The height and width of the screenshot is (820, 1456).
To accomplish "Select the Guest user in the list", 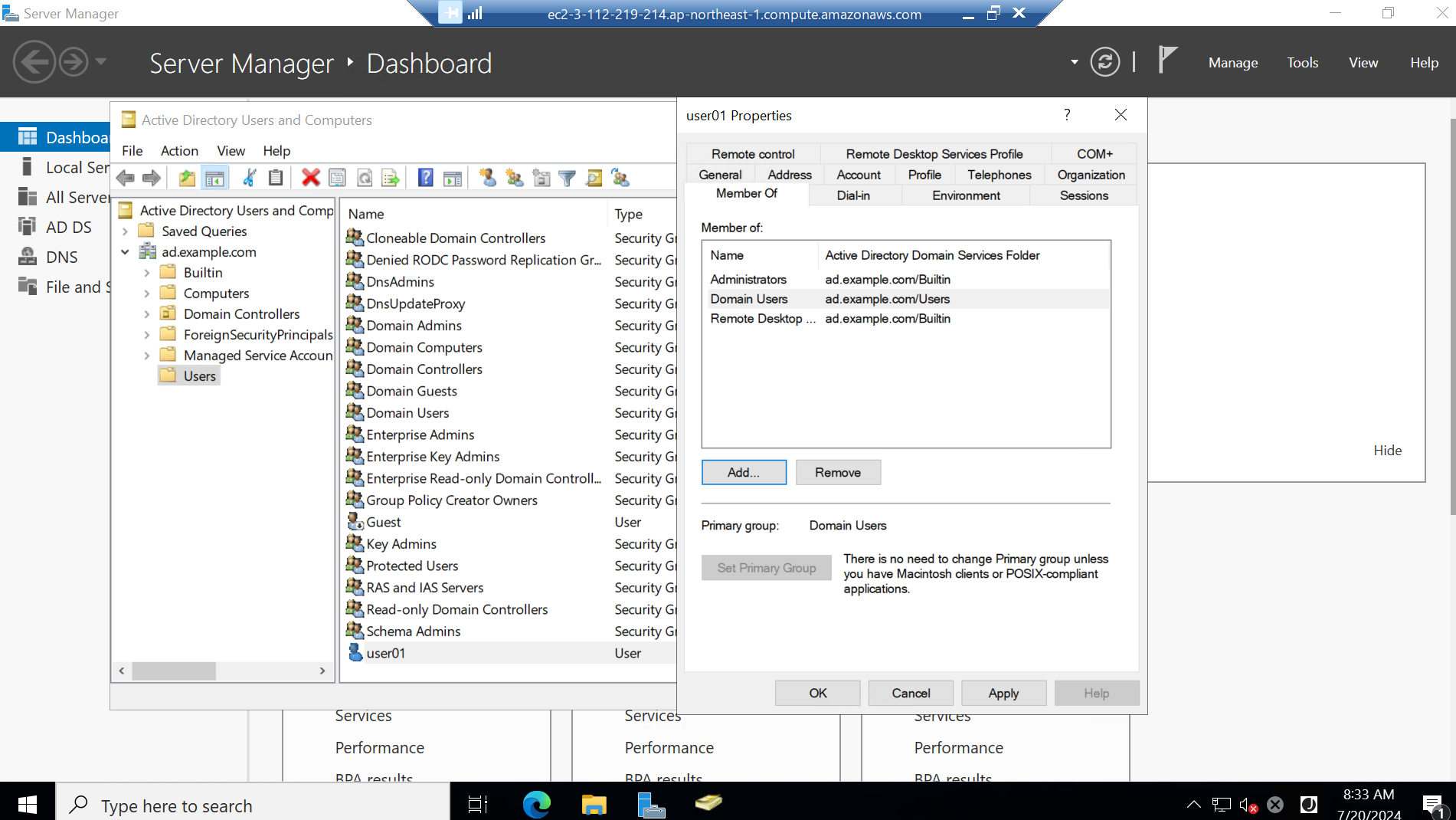I will click(383, 523).
